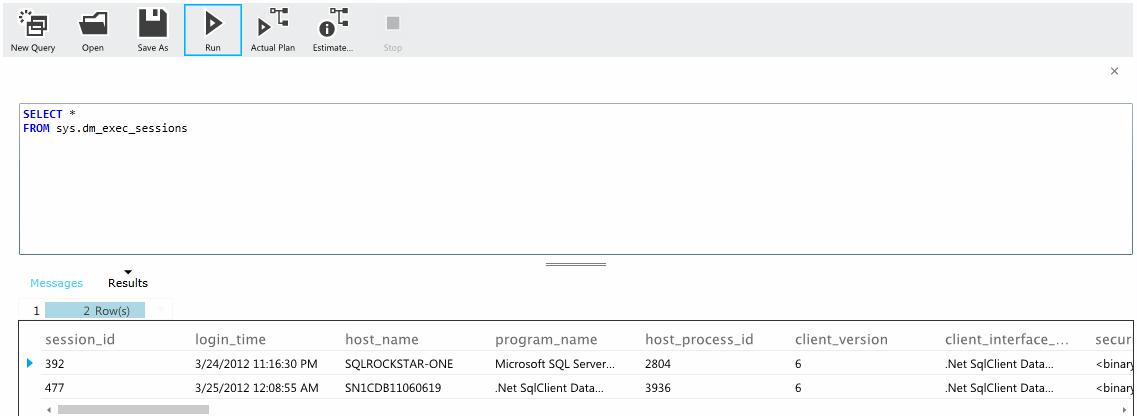1137x416 pixels.
Task: Click the Open folder icon
Action: tap(93, 31)
